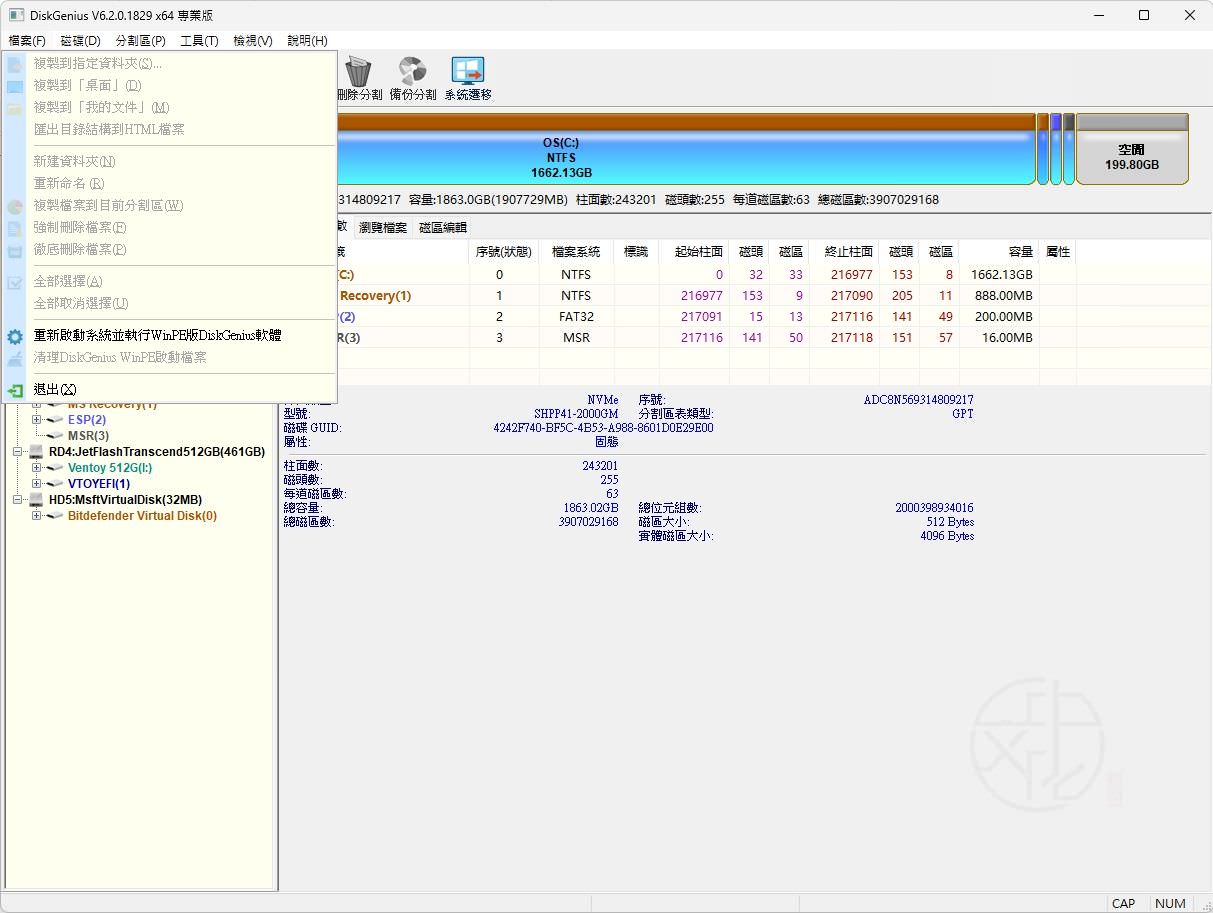Click the Delete Partition trash can icon
This screenshot has height=913, width=1213.
click(x=358, y=71)
